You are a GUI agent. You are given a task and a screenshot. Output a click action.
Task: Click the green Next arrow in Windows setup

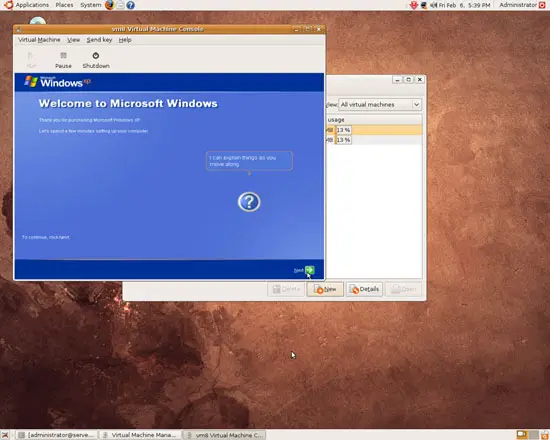(310, 270)
